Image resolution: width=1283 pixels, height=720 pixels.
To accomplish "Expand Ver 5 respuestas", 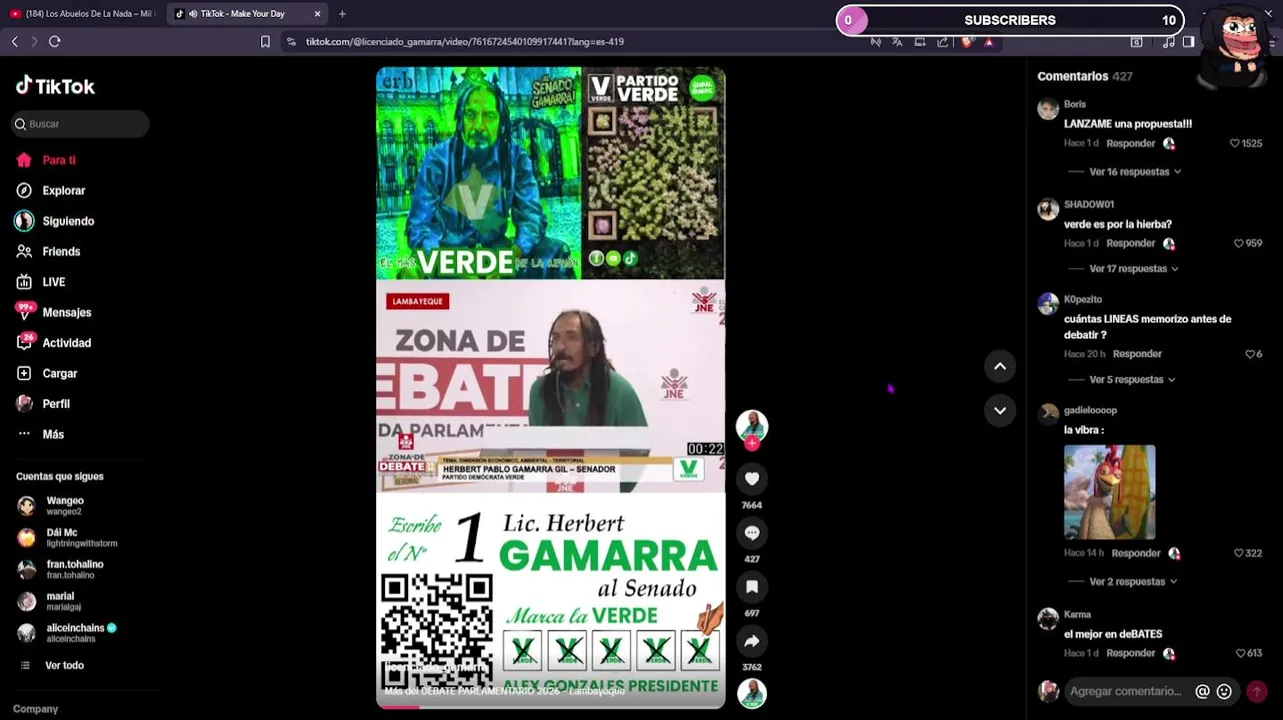I will [1132, 380].
